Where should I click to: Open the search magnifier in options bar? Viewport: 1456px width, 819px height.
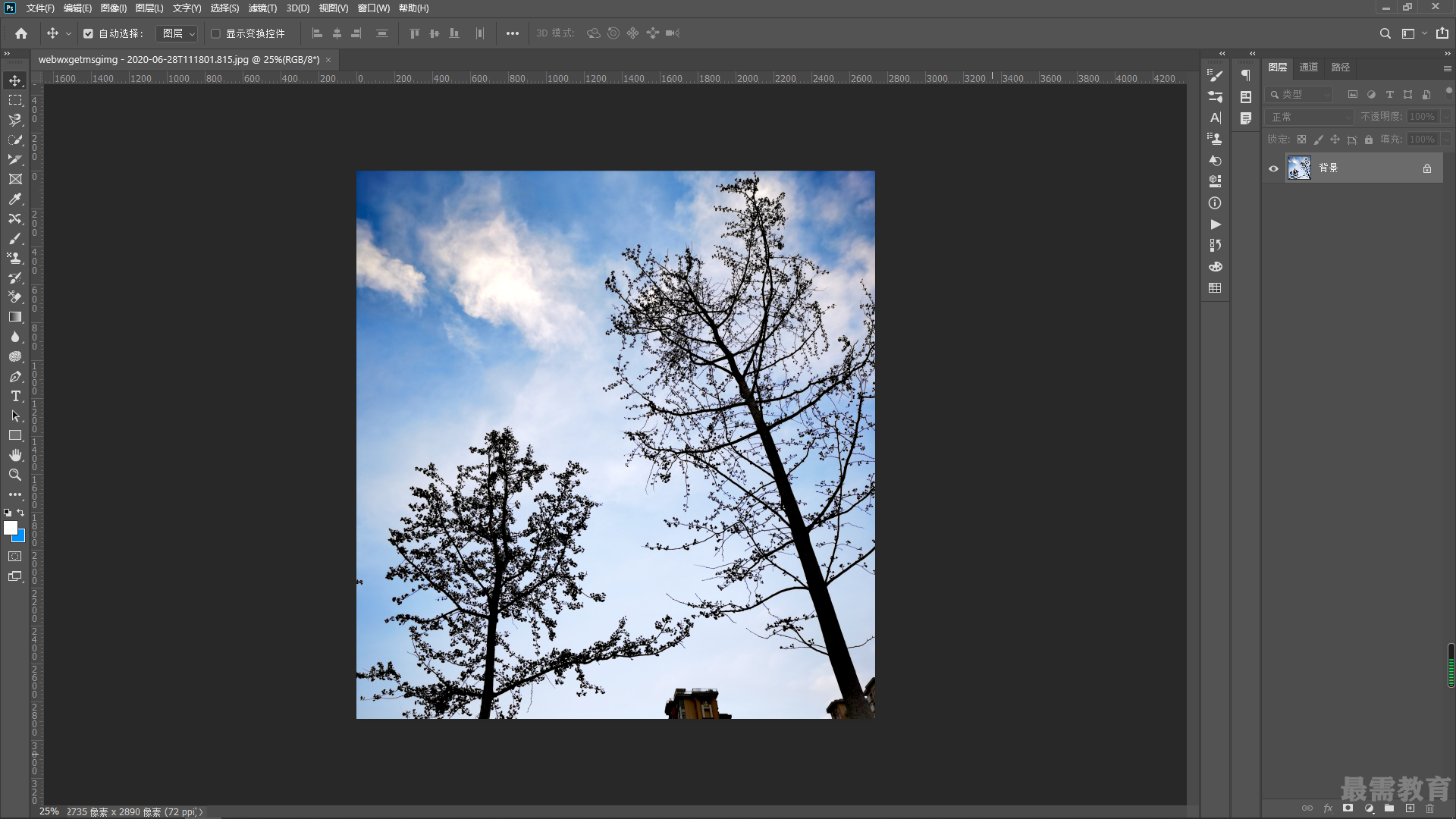point(1385,33)
